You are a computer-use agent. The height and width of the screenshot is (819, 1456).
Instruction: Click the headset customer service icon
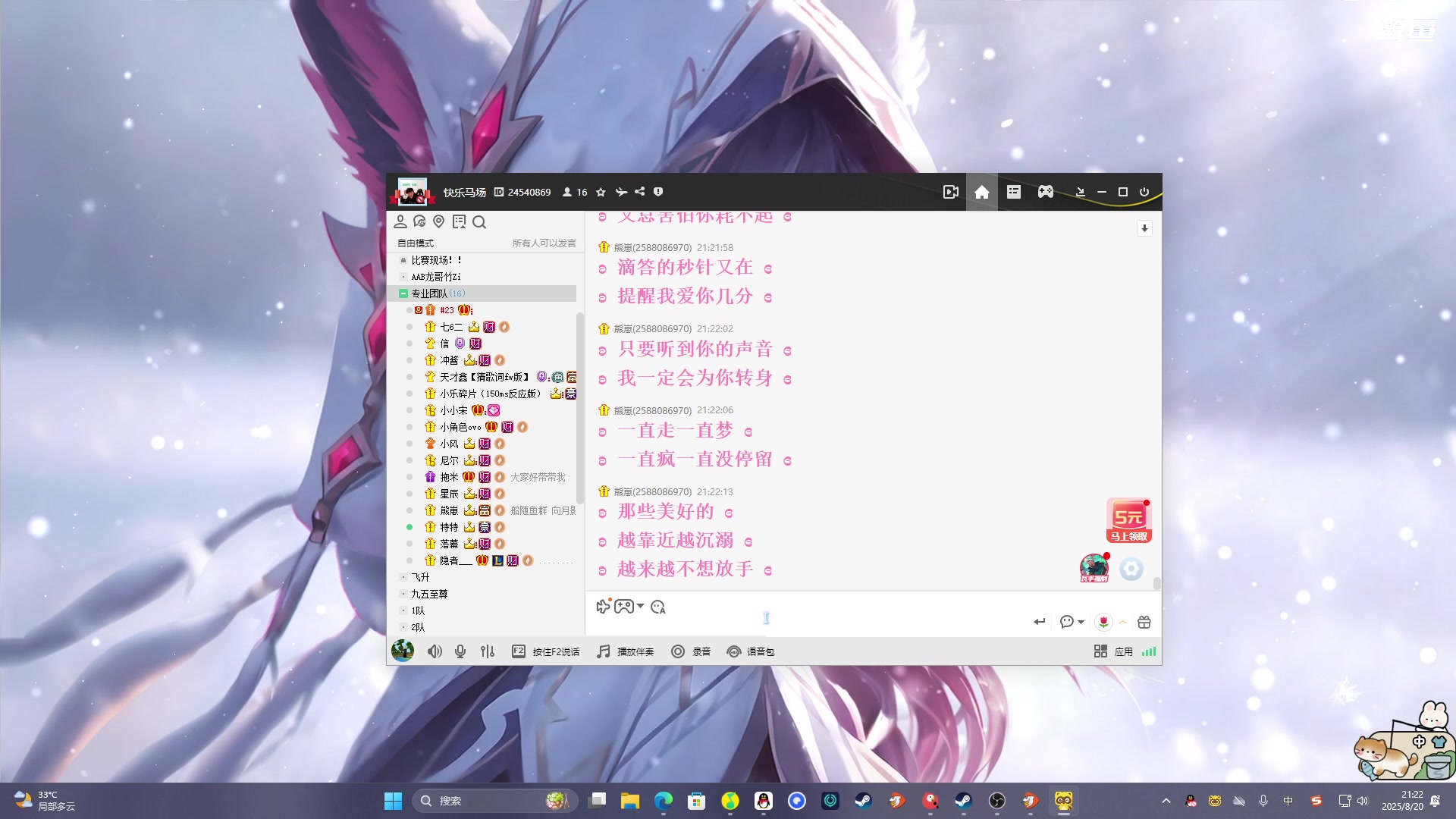[419, 221]
